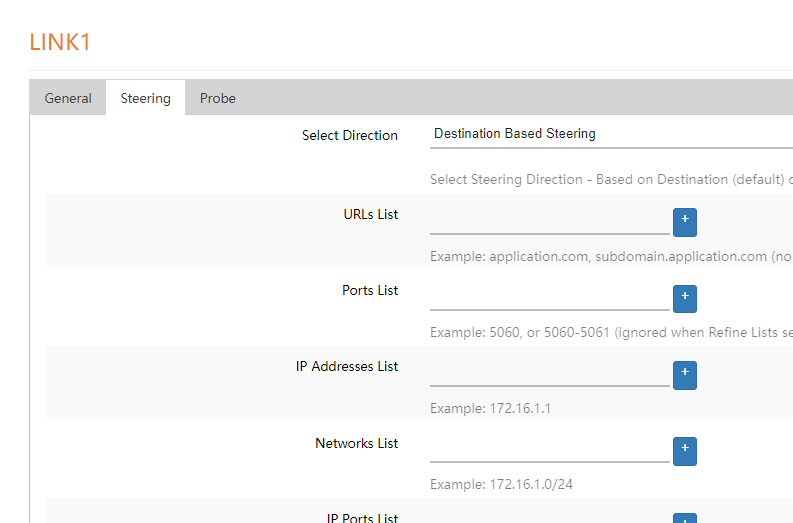The width and height of the screenshot is (793, 523).
Task: Add entry to URLs List with plus button
Action: 684,222
